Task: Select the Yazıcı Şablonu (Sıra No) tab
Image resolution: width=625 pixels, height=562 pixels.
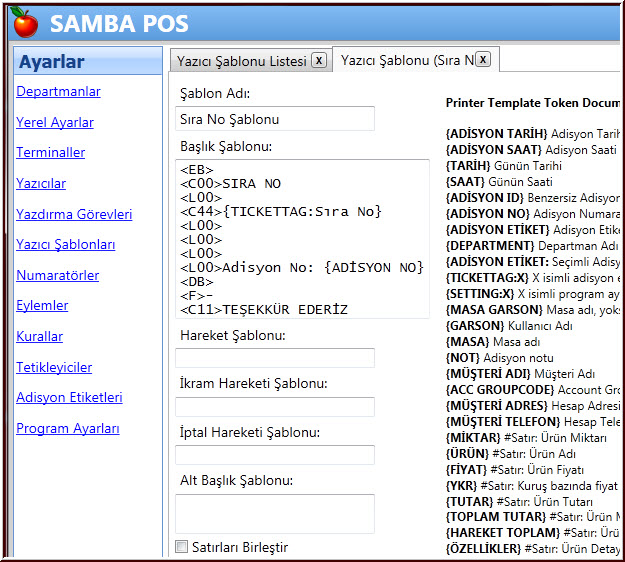Action: [x=406, y=60]
